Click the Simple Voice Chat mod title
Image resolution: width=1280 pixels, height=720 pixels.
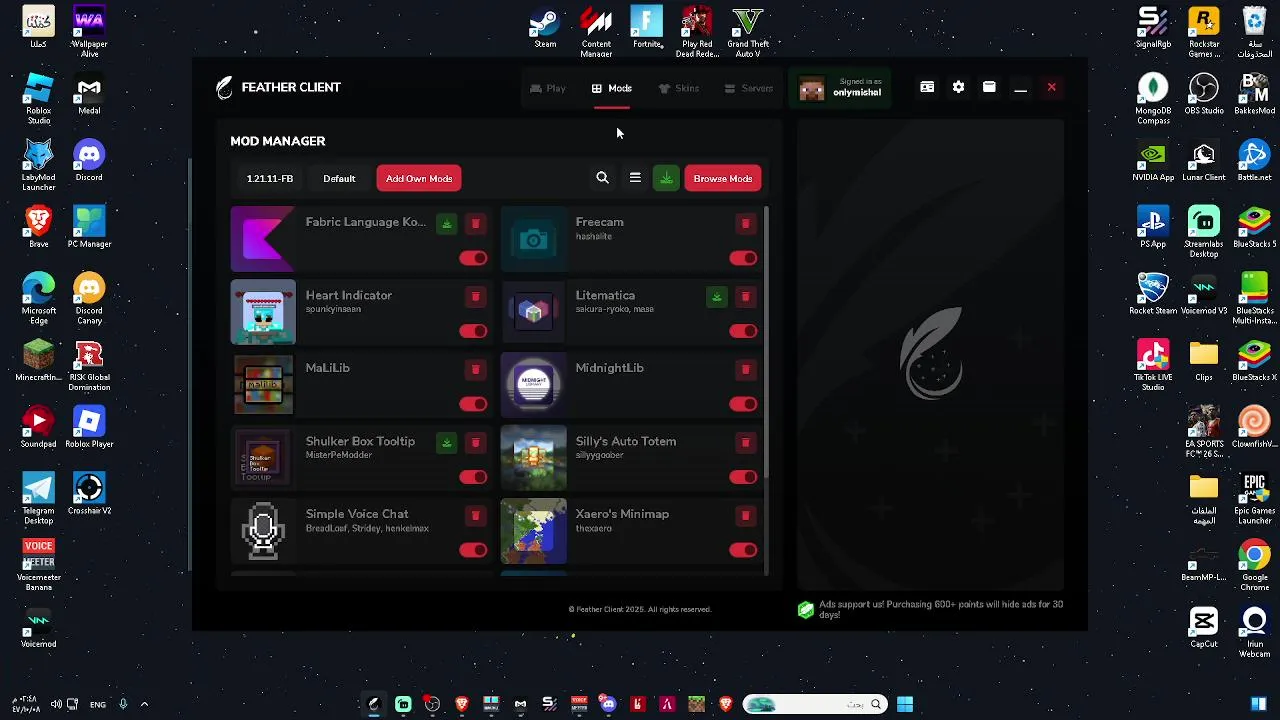tap(357, 514)
